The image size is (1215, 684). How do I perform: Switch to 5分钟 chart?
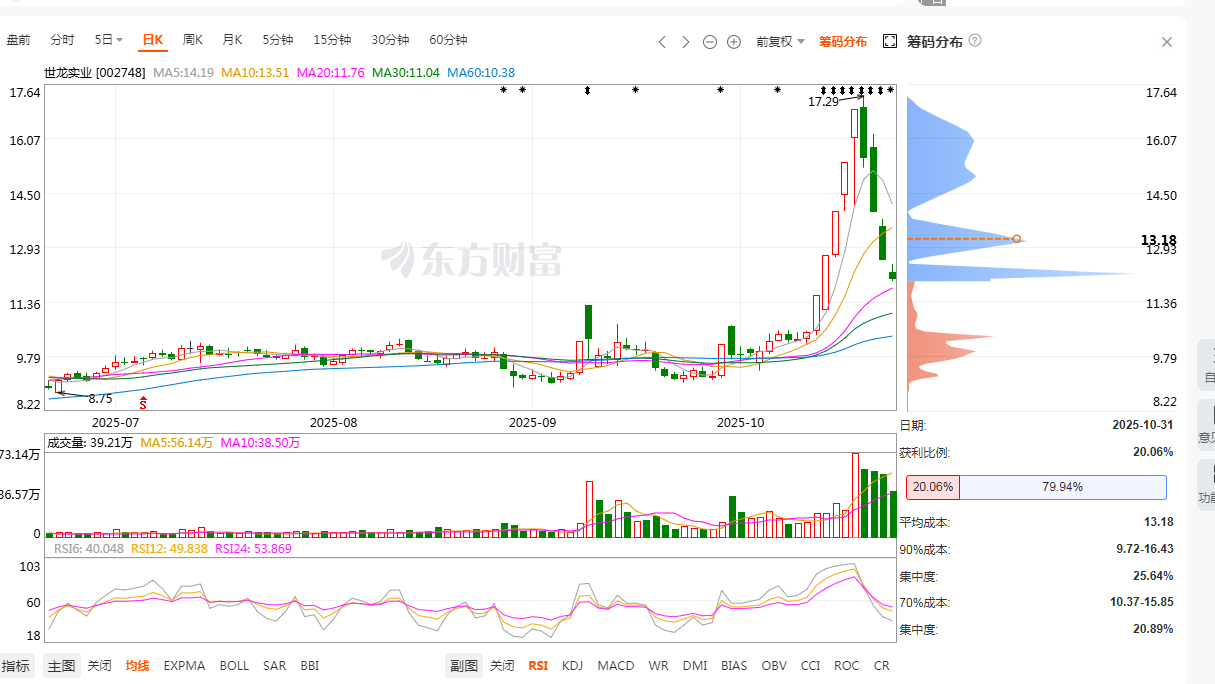[278, 40]
